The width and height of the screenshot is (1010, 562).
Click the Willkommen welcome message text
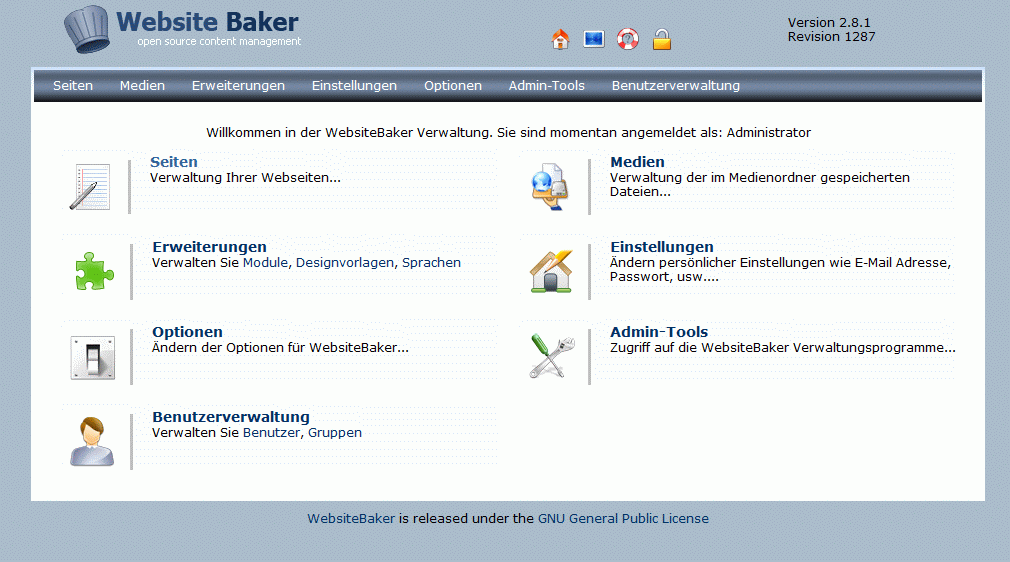pyautogui.click(x=508, y=133)
